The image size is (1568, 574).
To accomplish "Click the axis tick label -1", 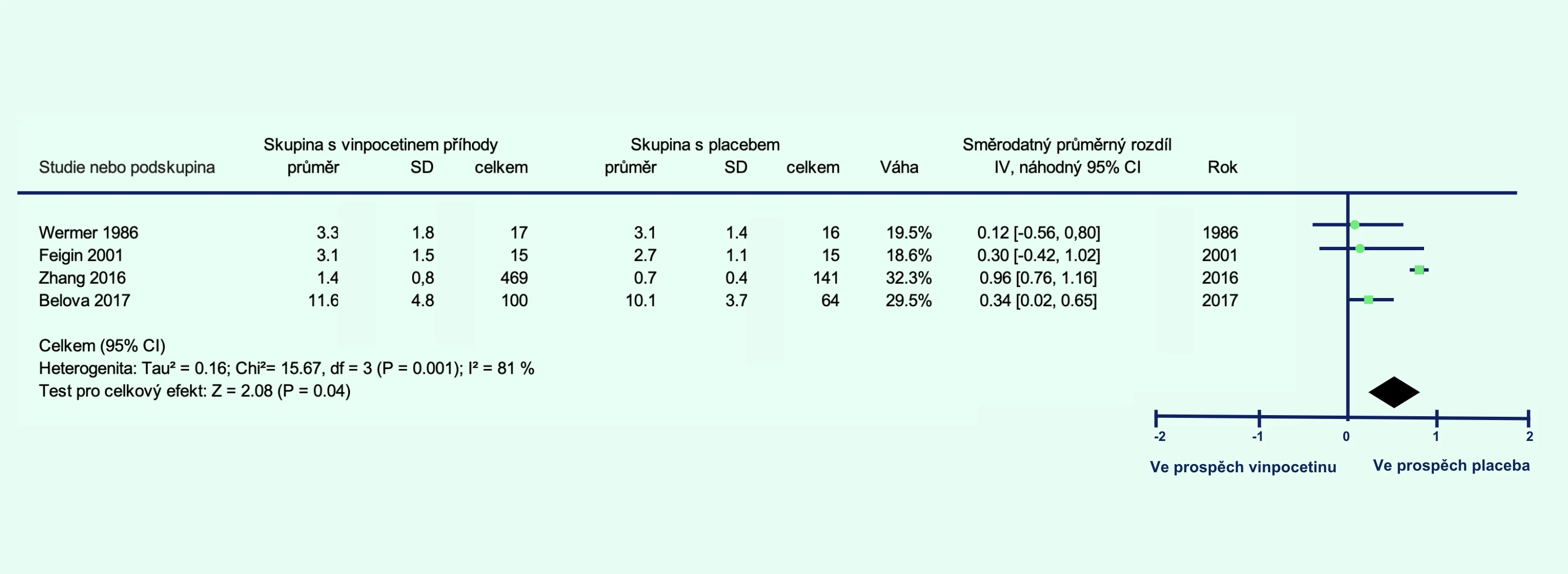I will coord(1258,437).
